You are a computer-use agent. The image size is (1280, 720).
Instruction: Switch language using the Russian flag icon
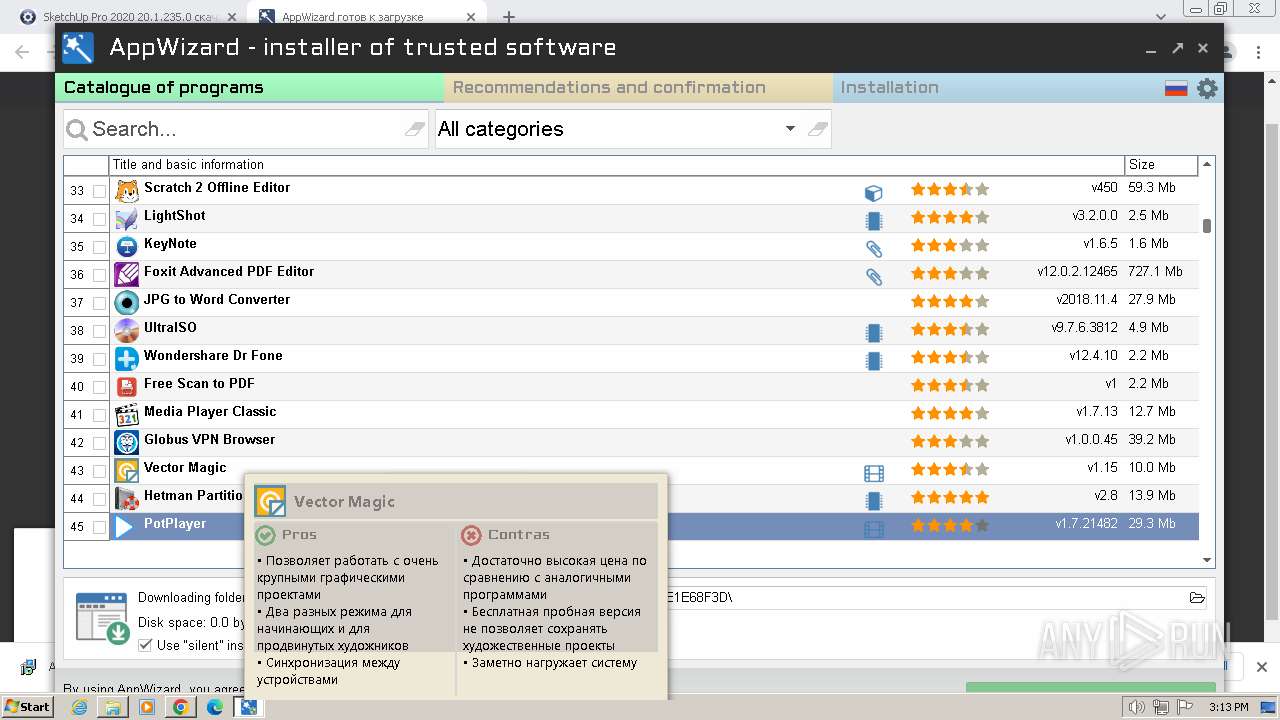(x=1176, y=88)
